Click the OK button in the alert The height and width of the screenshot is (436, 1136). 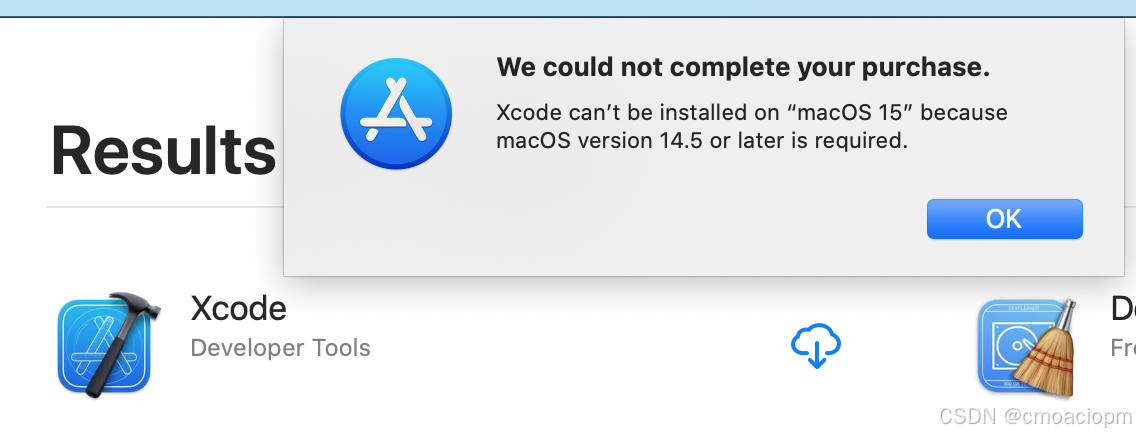tap(1004, 219)
